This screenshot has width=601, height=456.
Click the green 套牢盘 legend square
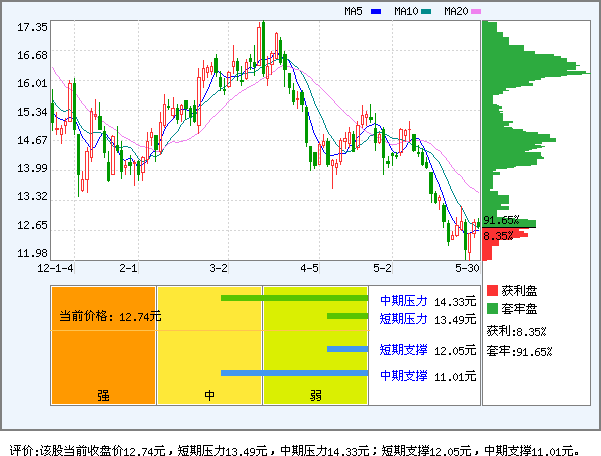492,308
